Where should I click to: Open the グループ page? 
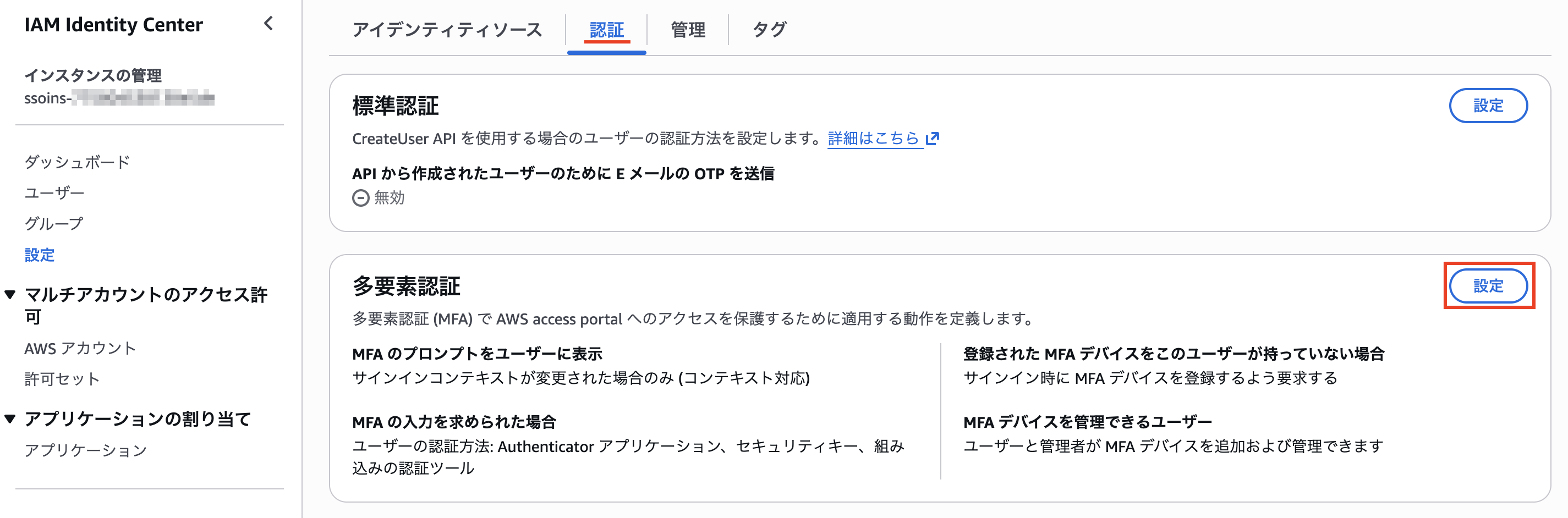53,223
